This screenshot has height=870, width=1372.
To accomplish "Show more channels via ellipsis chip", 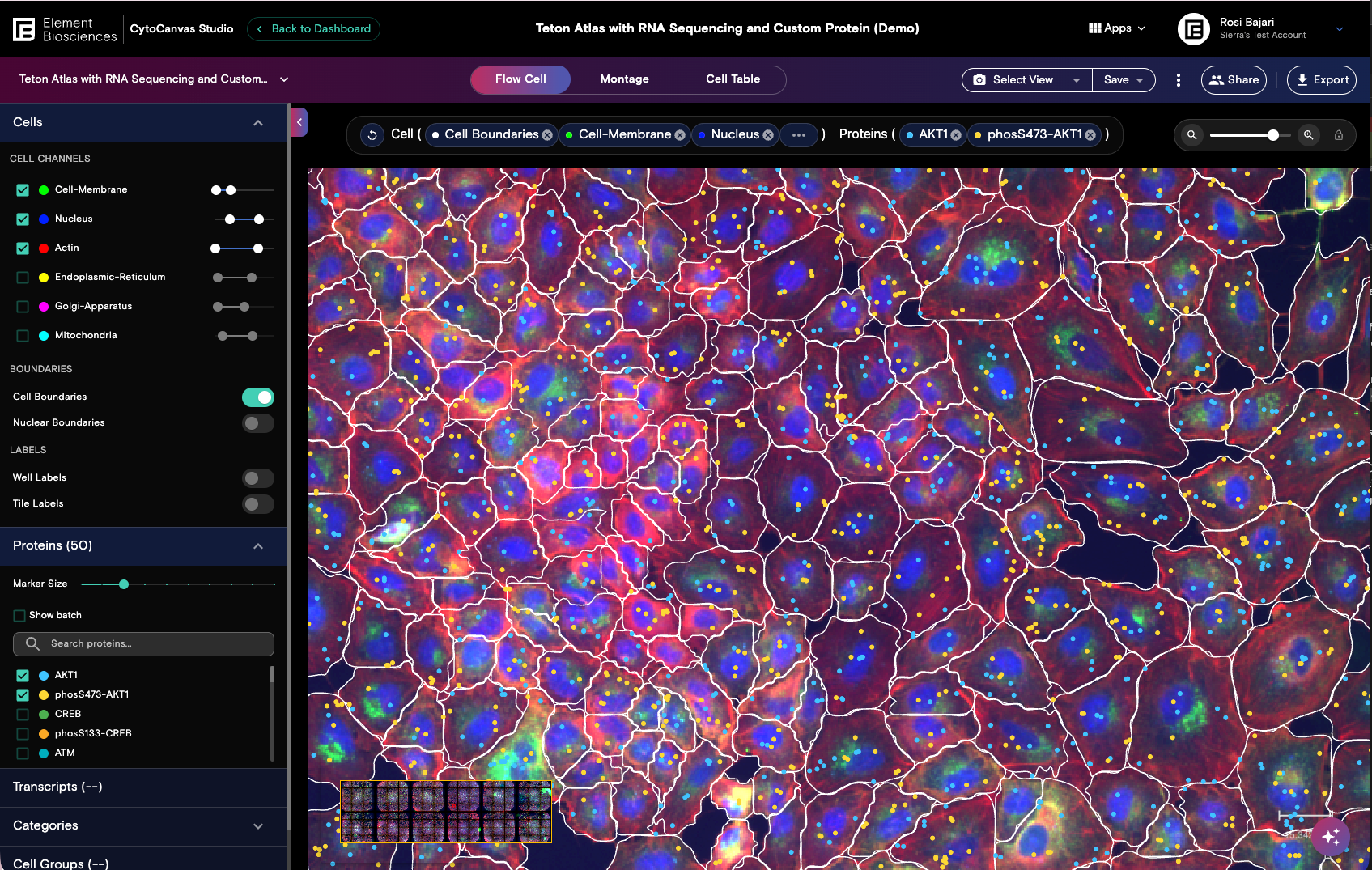I will point(799,135).
